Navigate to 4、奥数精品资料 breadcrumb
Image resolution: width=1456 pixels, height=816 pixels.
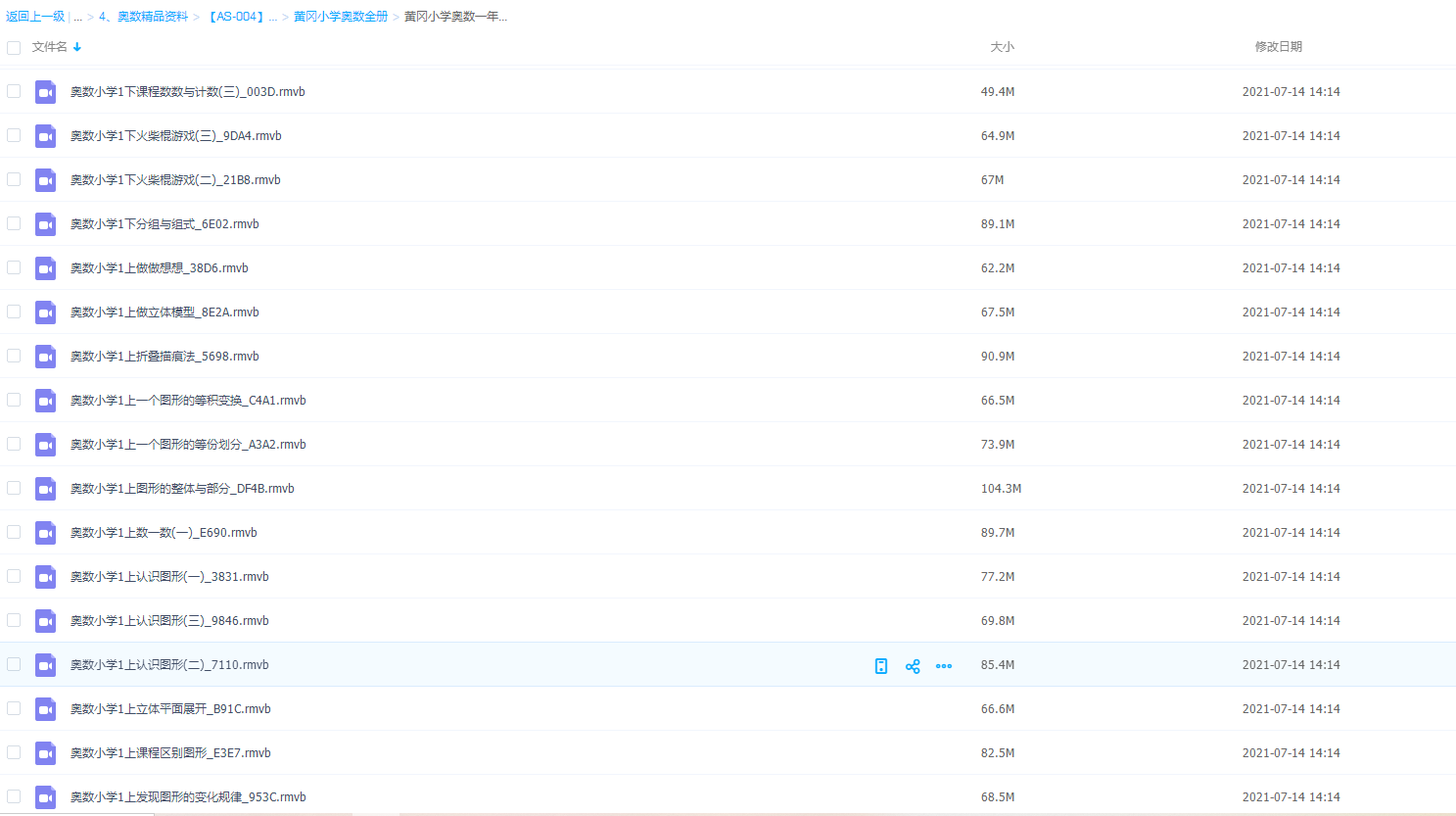pos(143,17)
